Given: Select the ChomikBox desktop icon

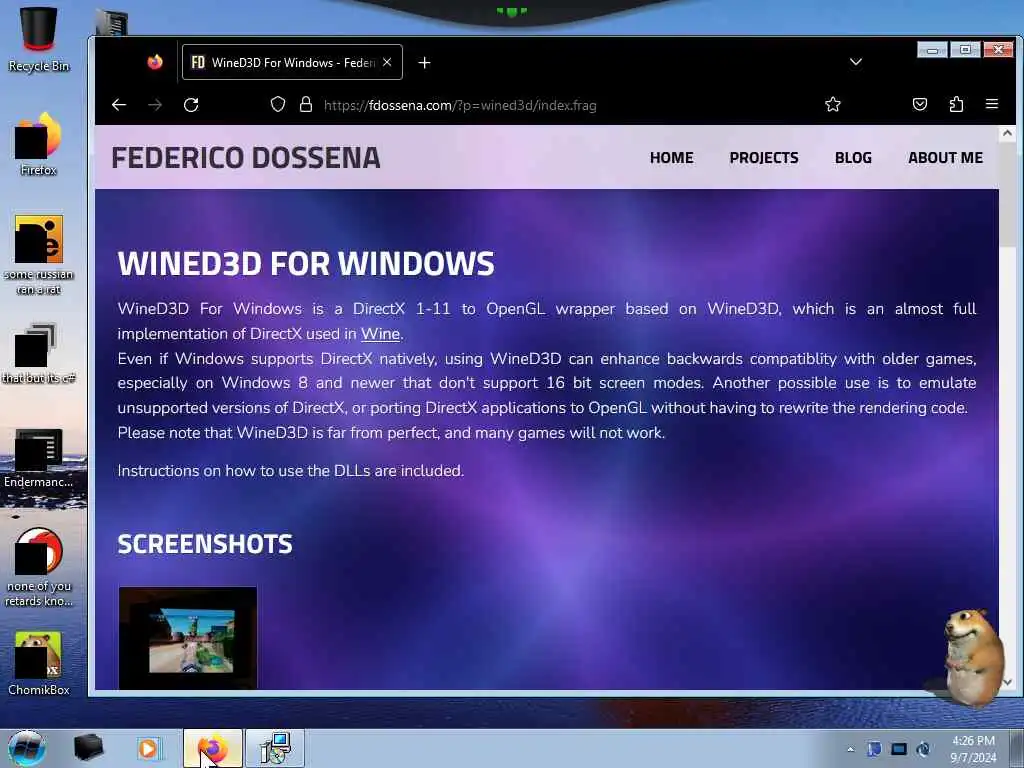Looking at the screenshot, I should [39, 663].
